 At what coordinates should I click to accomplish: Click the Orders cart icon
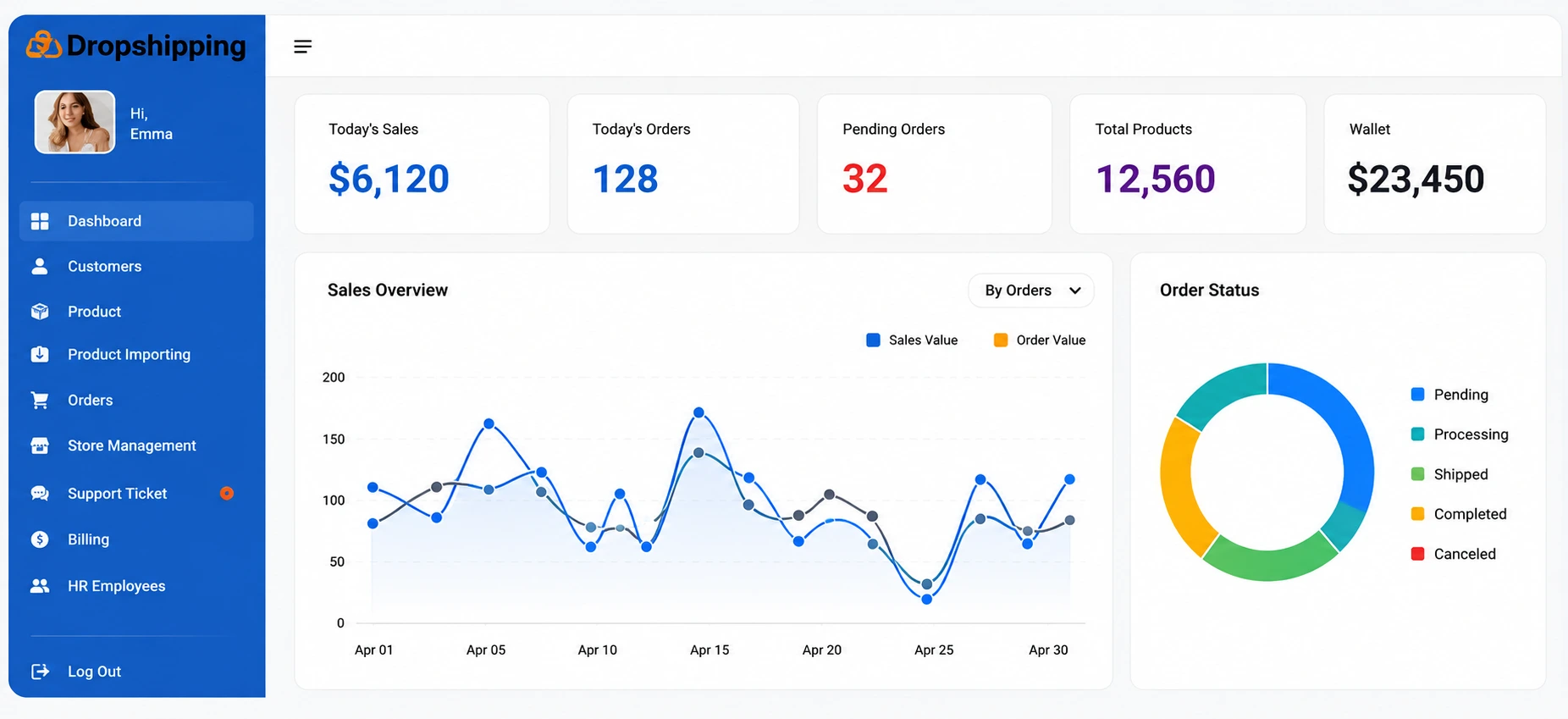(40, 400)
